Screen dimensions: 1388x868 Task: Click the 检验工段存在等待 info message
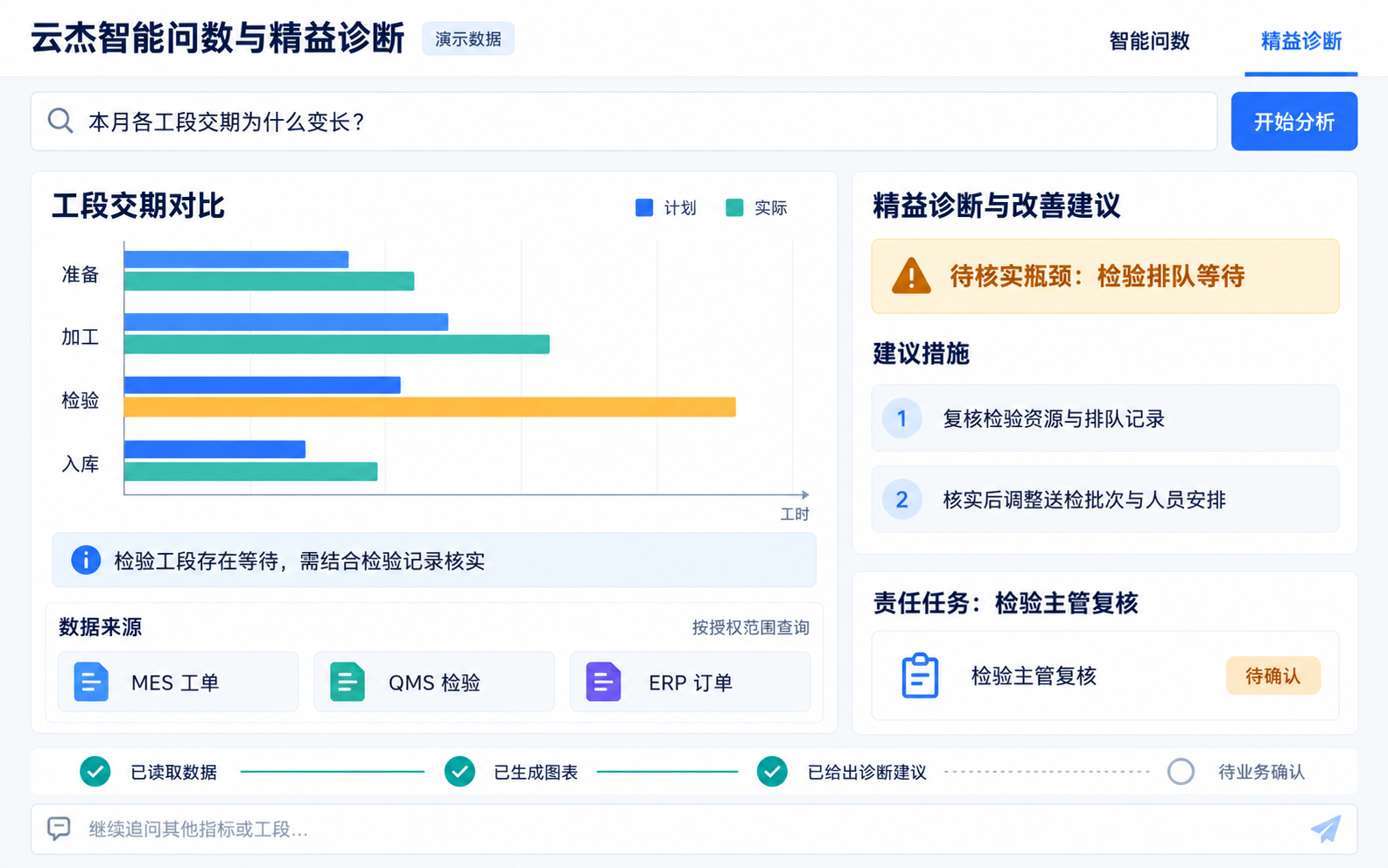point(434,560)
